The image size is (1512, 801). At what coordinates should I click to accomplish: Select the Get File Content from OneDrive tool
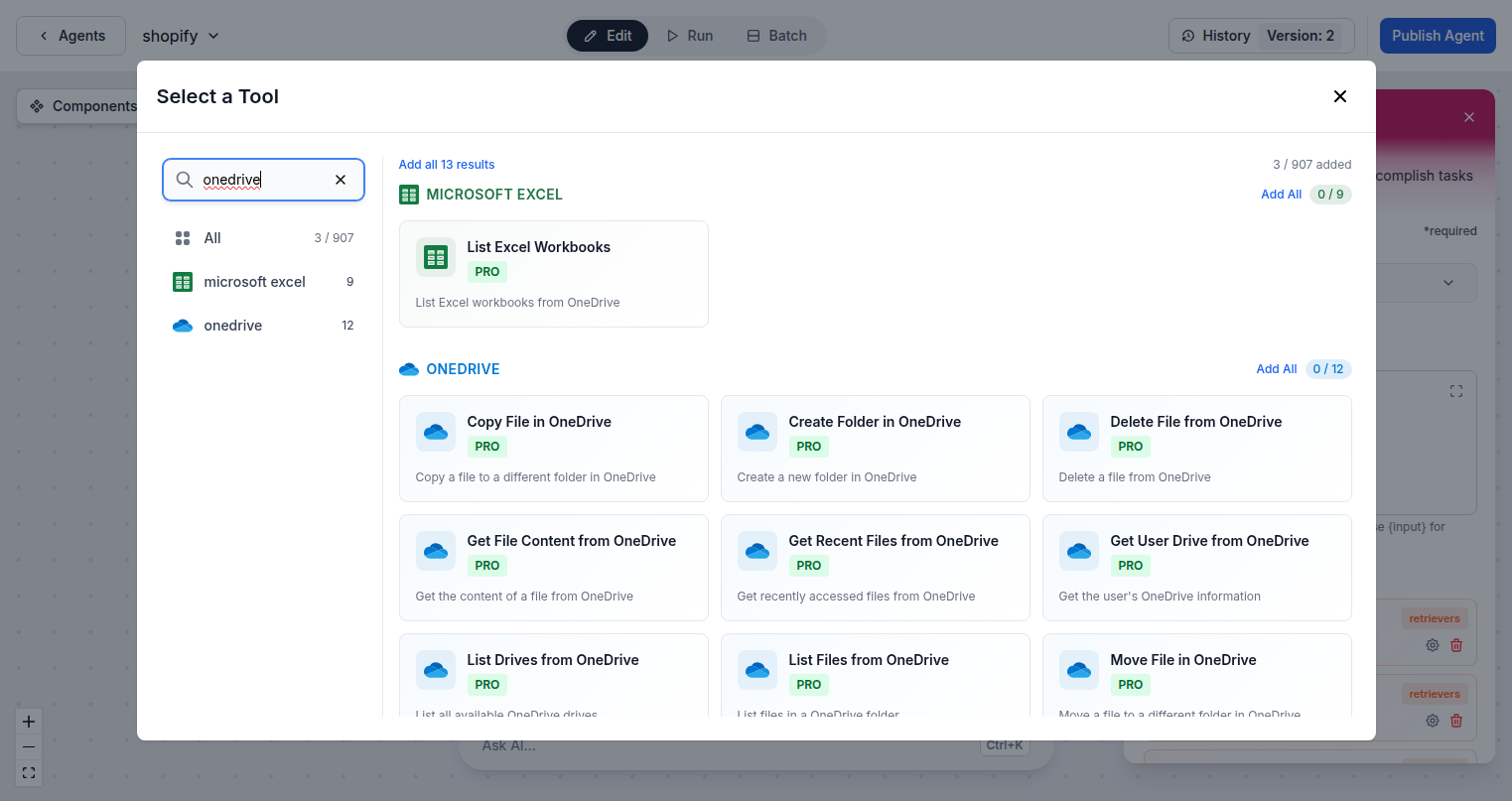(x=553, y=567)
